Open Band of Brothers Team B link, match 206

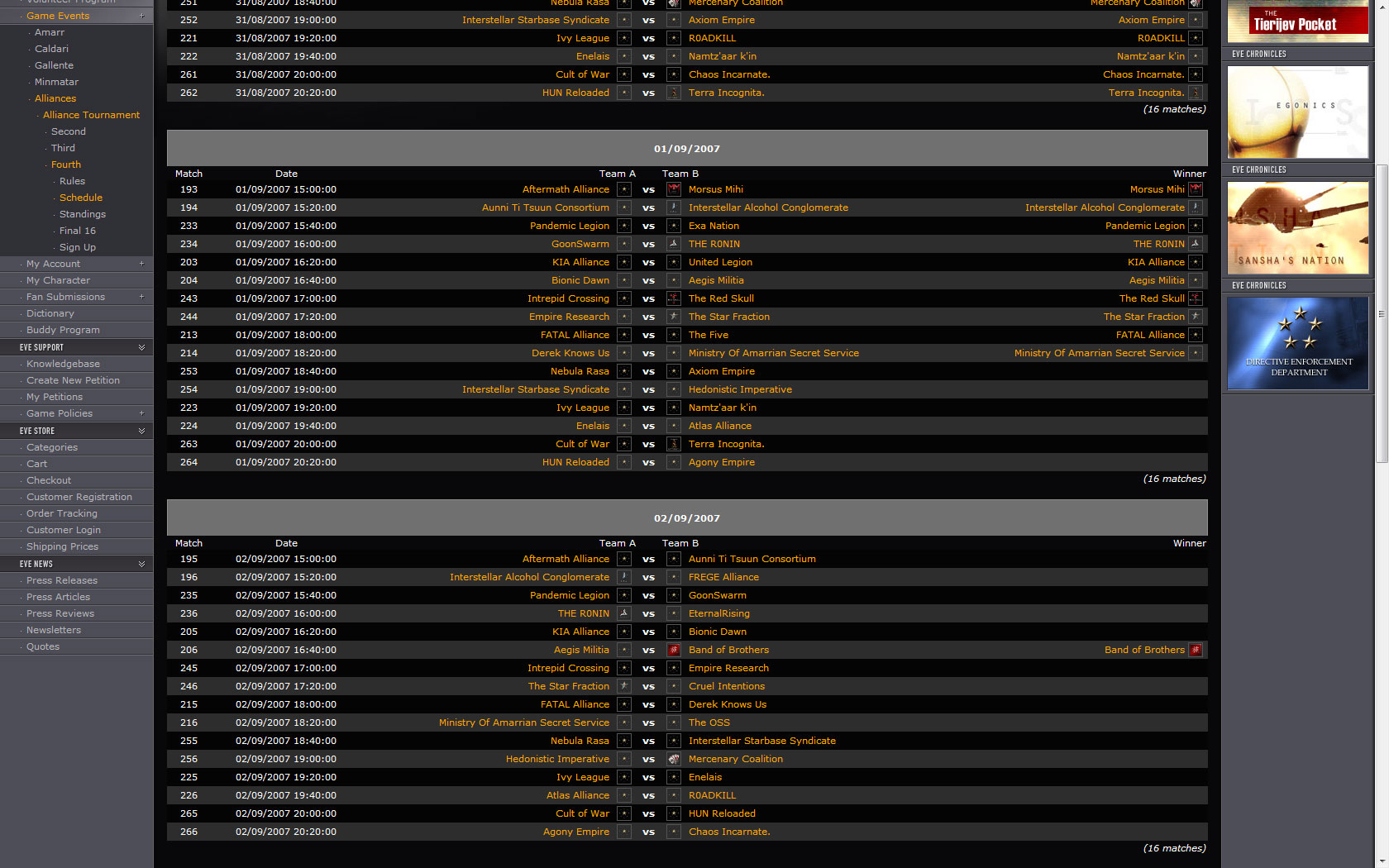tap(728, 650)
